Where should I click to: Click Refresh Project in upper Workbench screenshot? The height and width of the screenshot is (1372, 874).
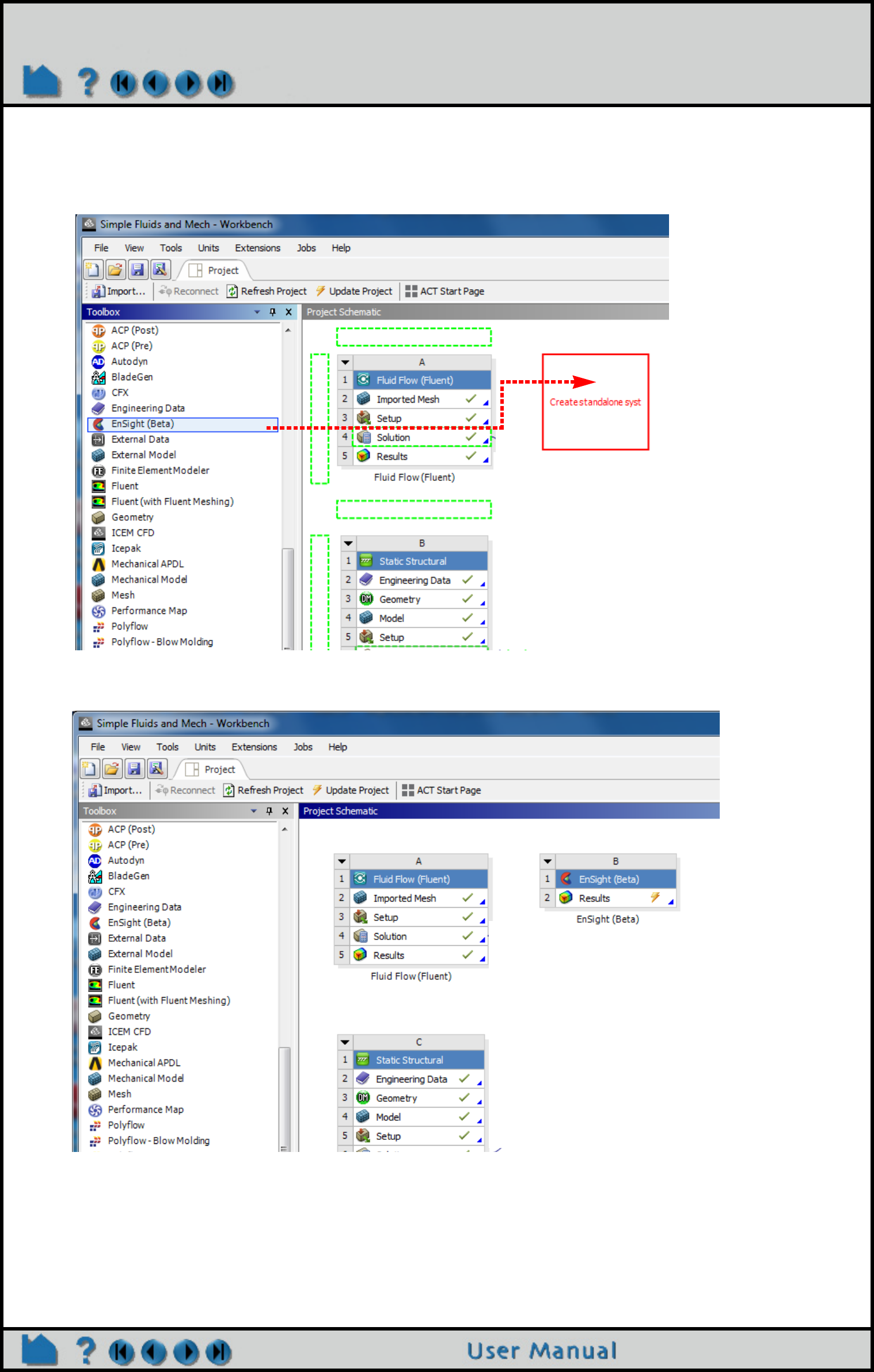coord(267,291)
